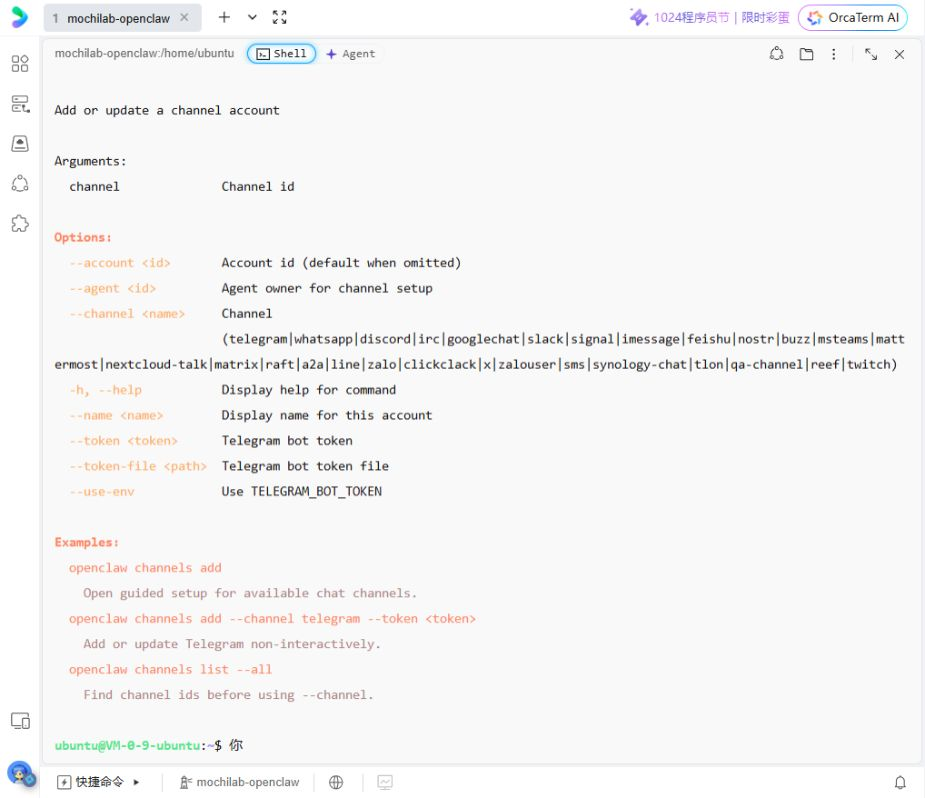Open the assistant avatar at bottom left
This screenshot has height=798, width=925.
pyautogui.click(x=21, y=774)
